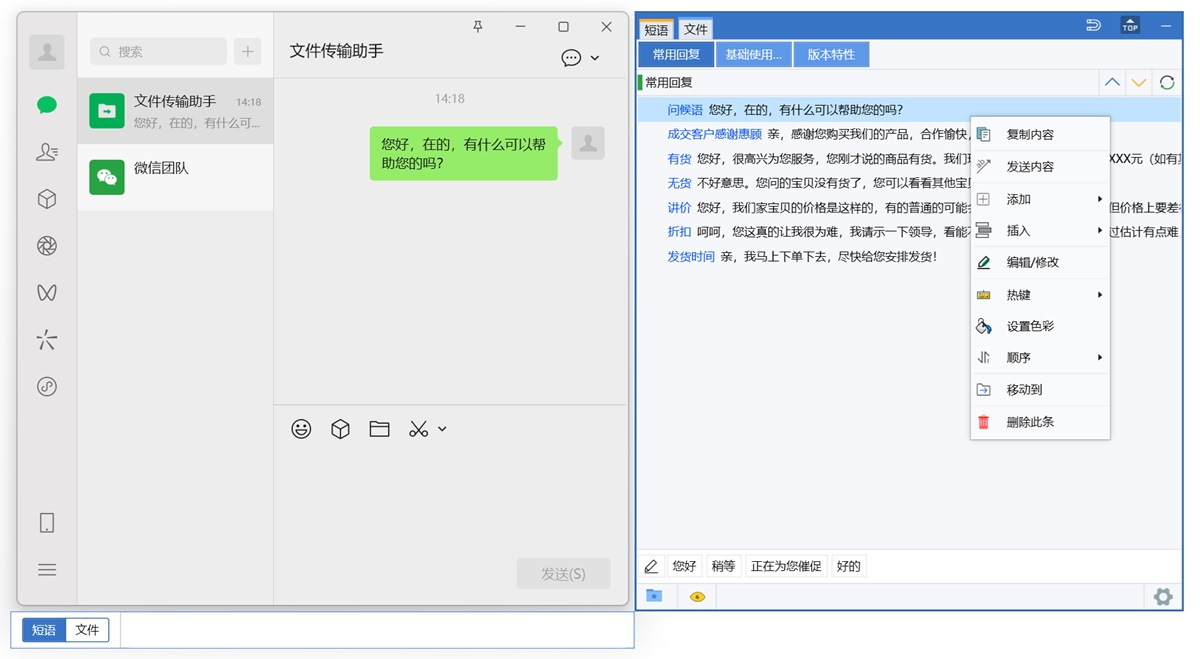Open the emoji picker in chat toolbar
The image size is (1200, 659).
(x=301, y=428)
